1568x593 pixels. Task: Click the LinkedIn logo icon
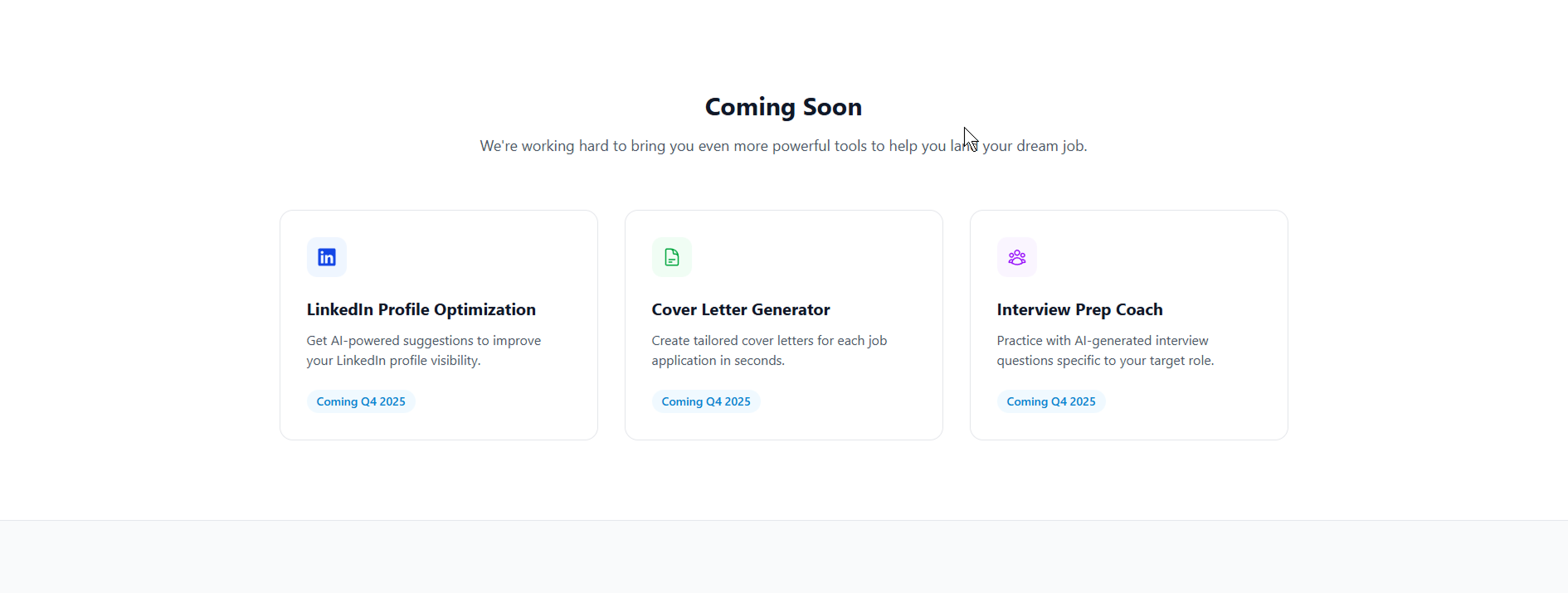(x=327, y=257)
